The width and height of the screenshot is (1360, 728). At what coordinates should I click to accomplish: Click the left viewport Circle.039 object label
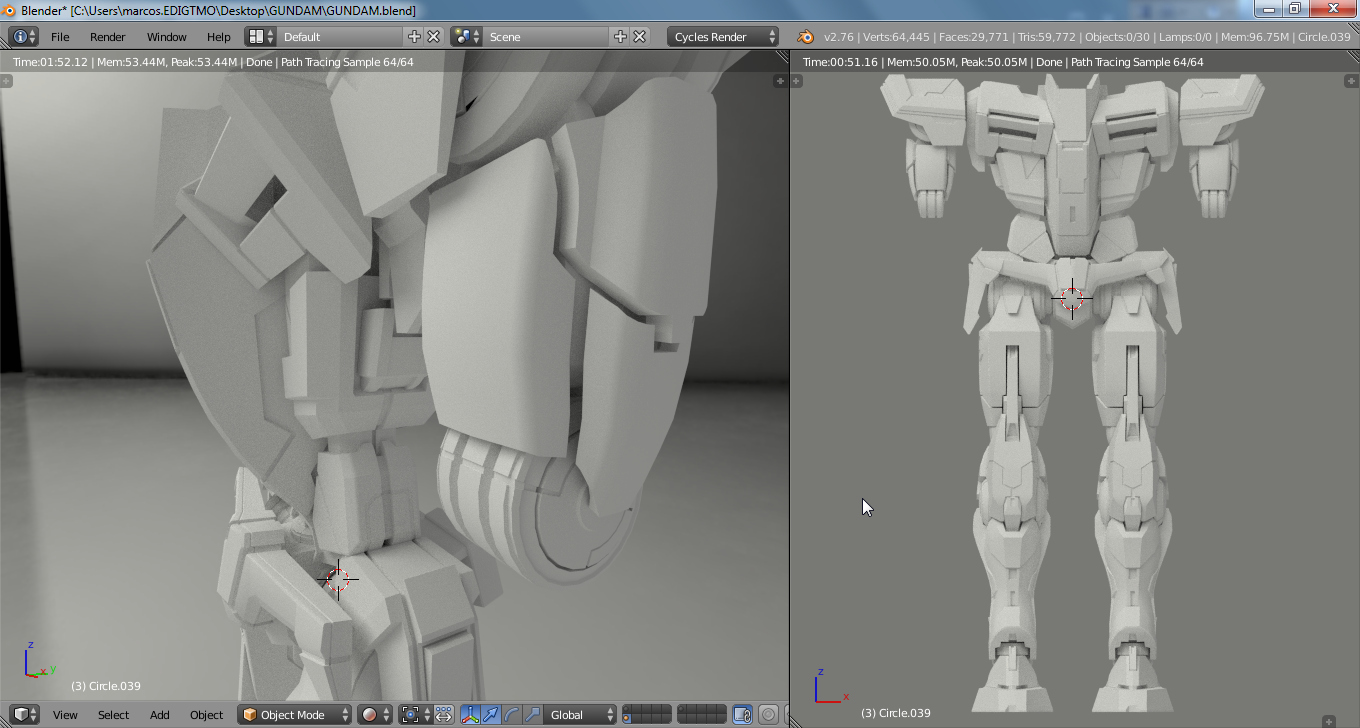click(x=106, y=686)
